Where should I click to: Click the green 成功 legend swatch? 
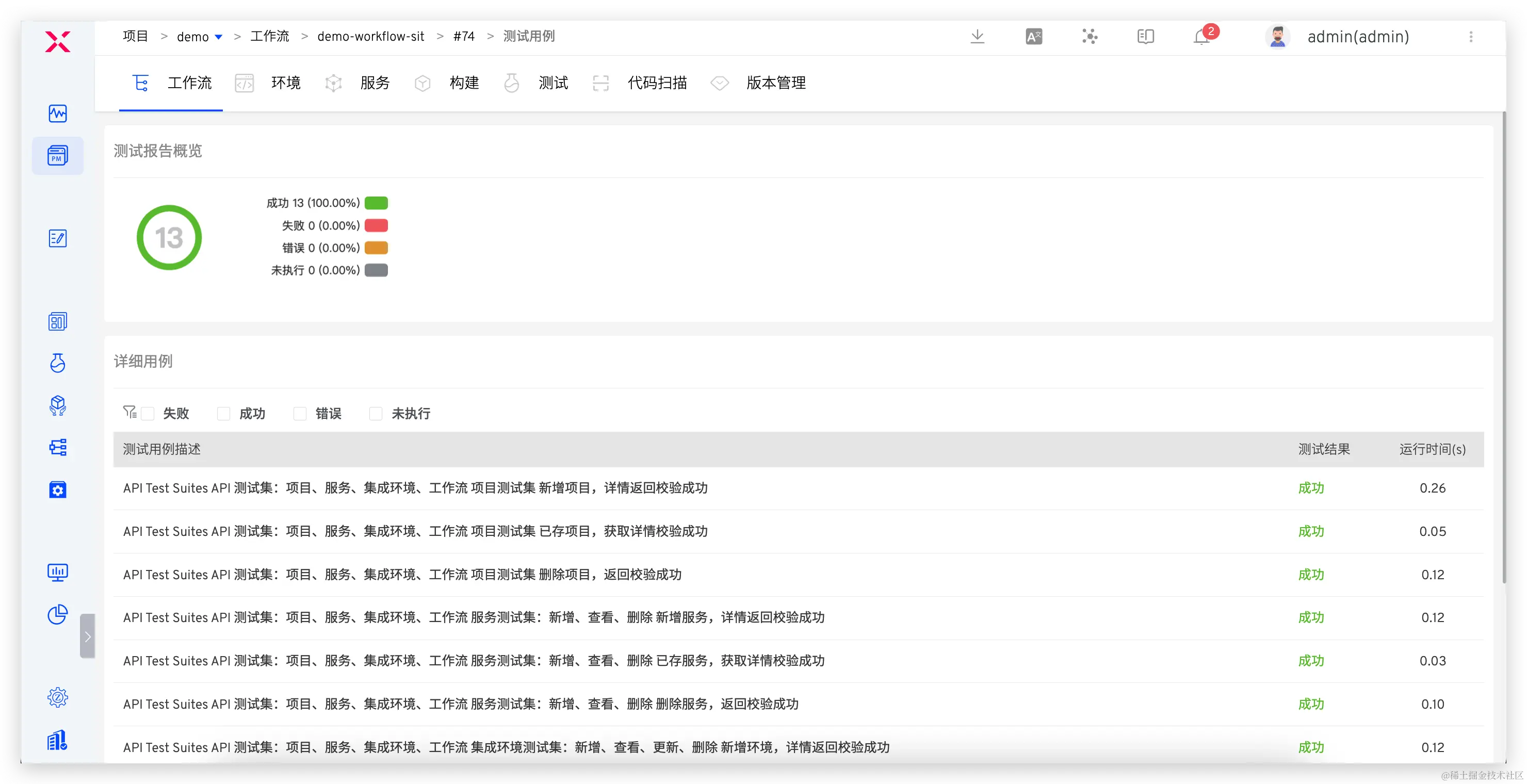pyautogui.click(x=376, y=203)
